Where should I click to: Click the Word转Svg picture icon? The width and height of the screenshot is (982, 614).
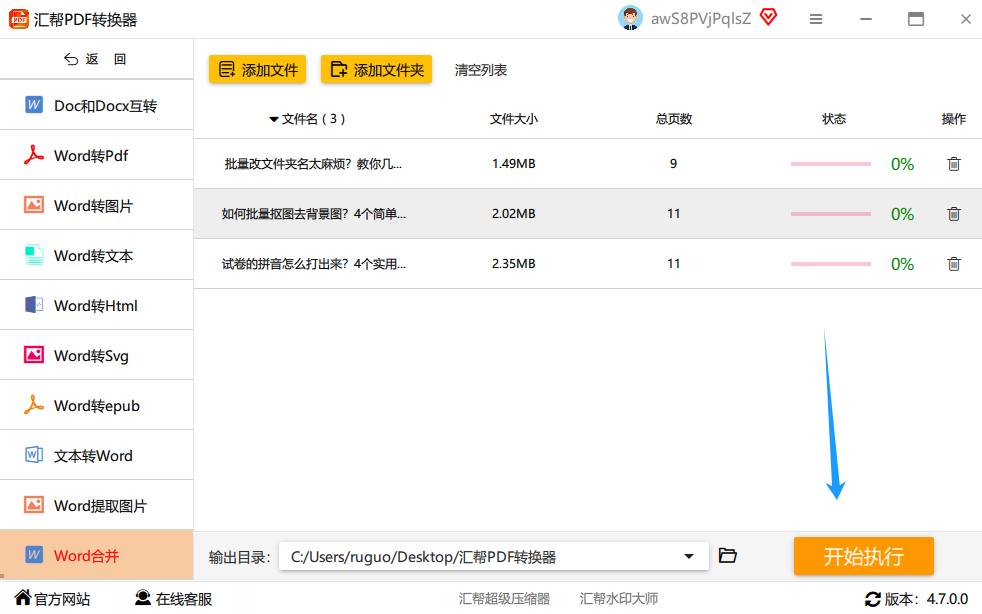pyautogui.click(x=34, y=355)
